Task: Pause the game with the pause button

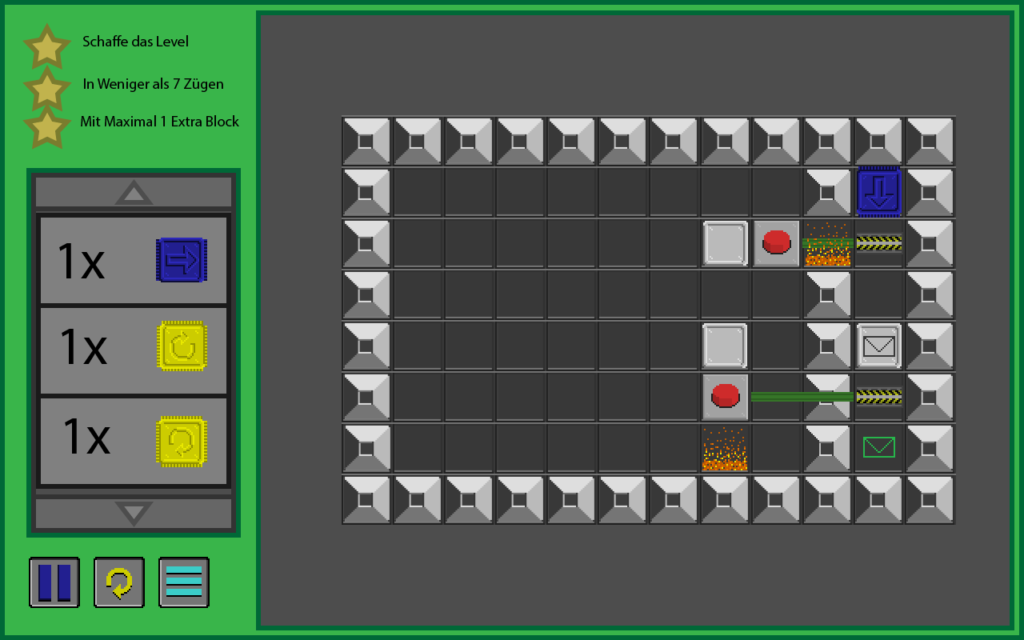Action: click(x=54, y=582)
